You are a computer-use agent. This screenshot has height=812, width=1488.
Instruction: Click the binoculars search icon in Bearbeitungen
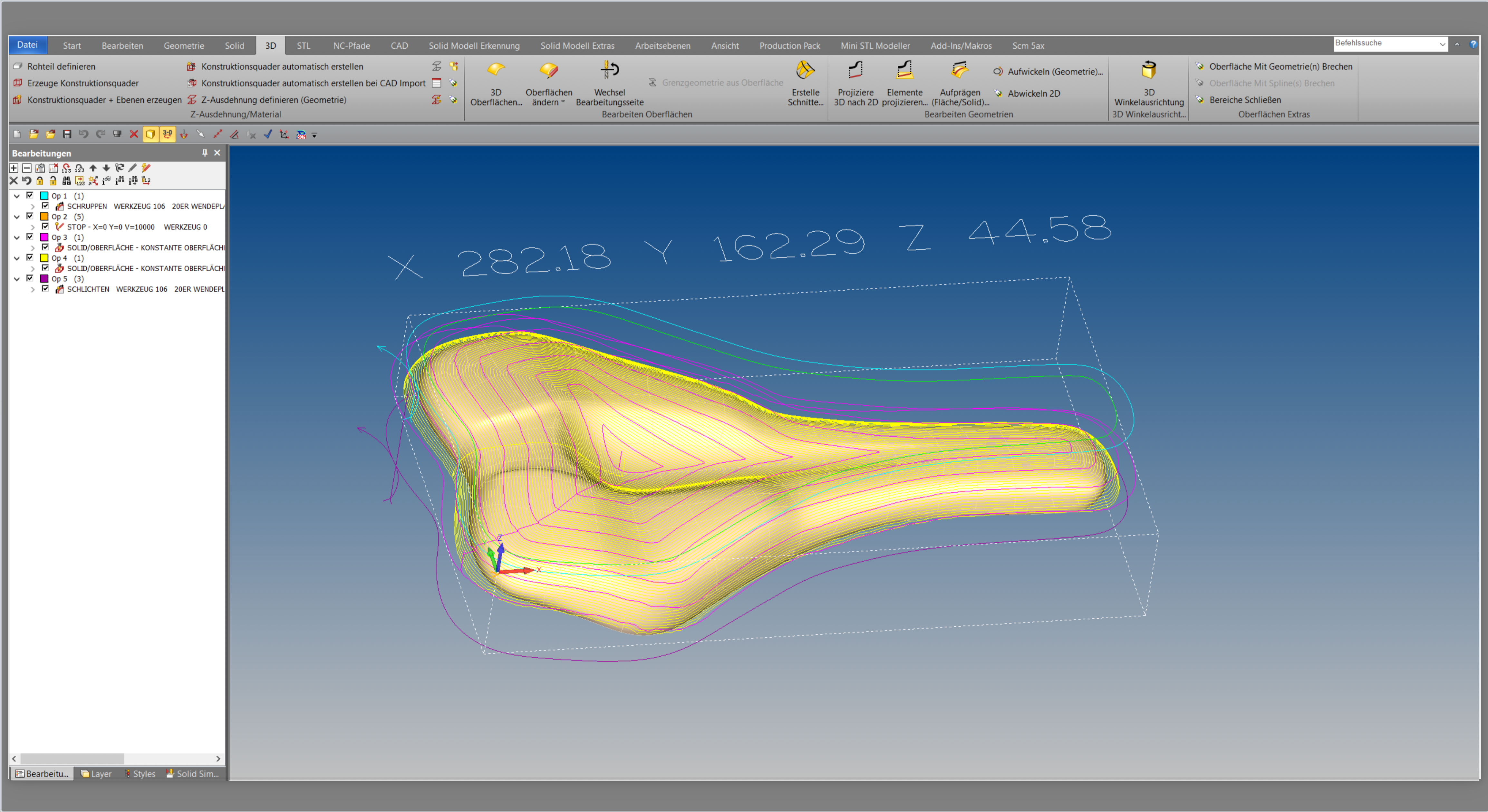coord(66,181)
